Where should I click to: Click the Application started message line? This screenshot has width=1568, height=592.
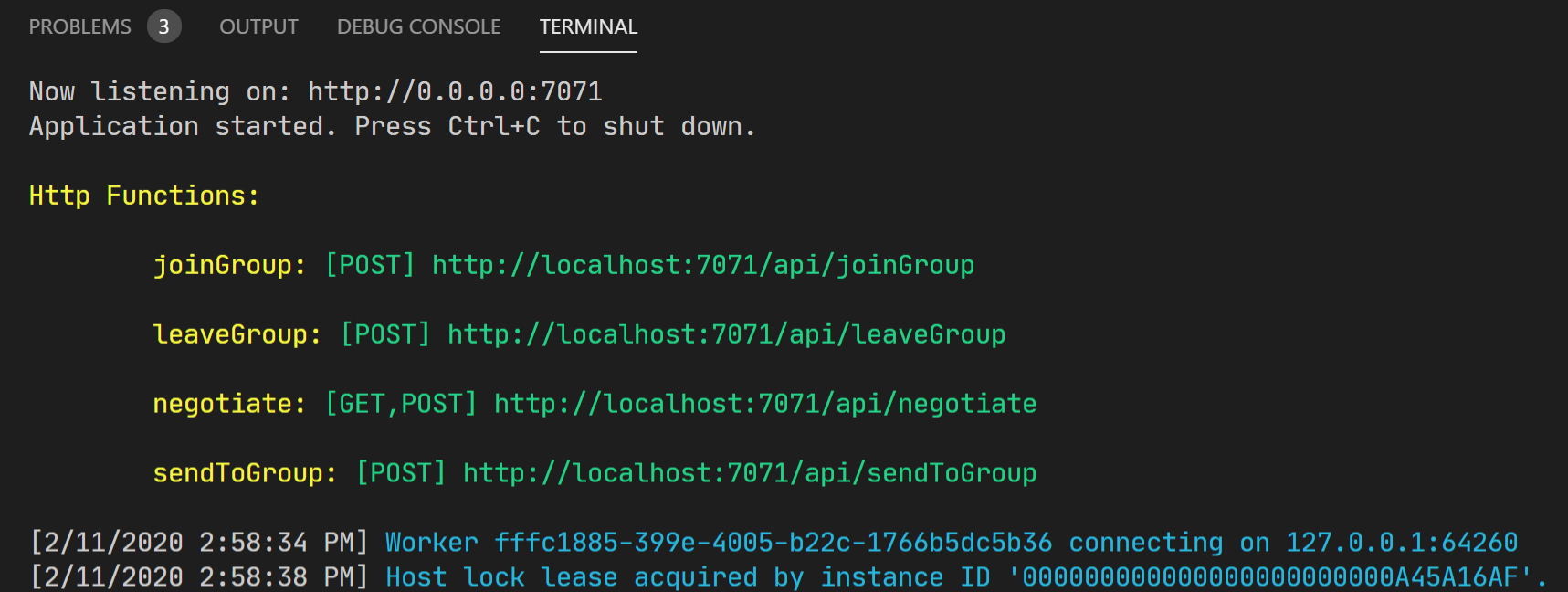click(393, 126)
